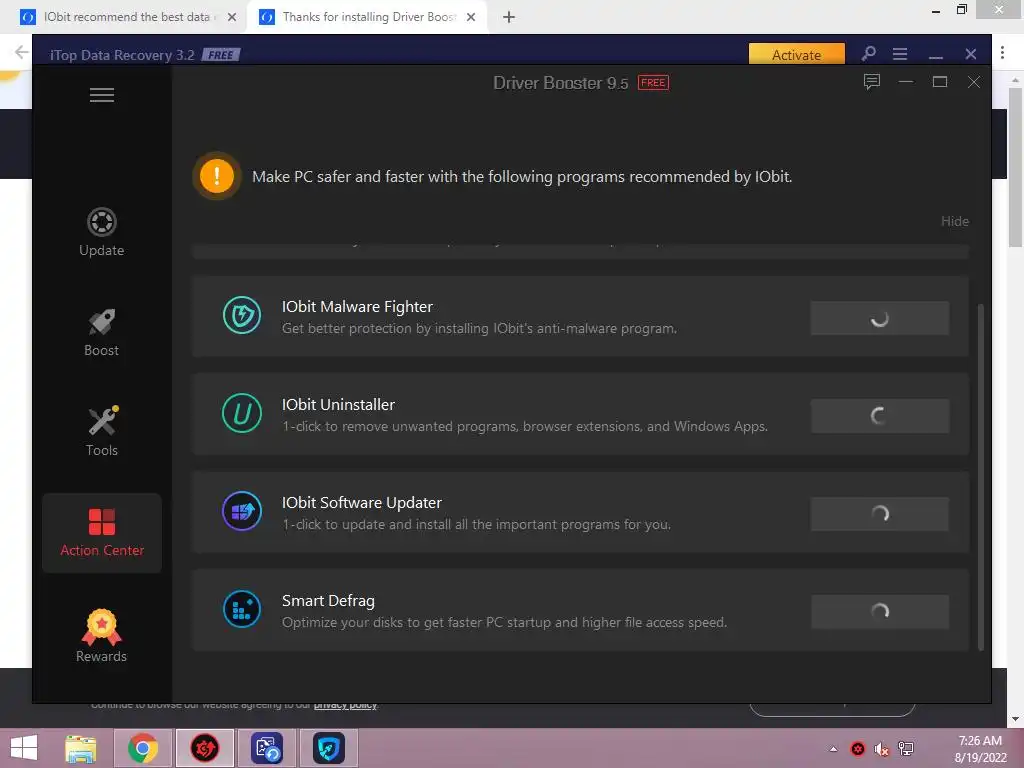Open File Explorer from taskbar
The image size is (1024, 768).
[81, 748]
